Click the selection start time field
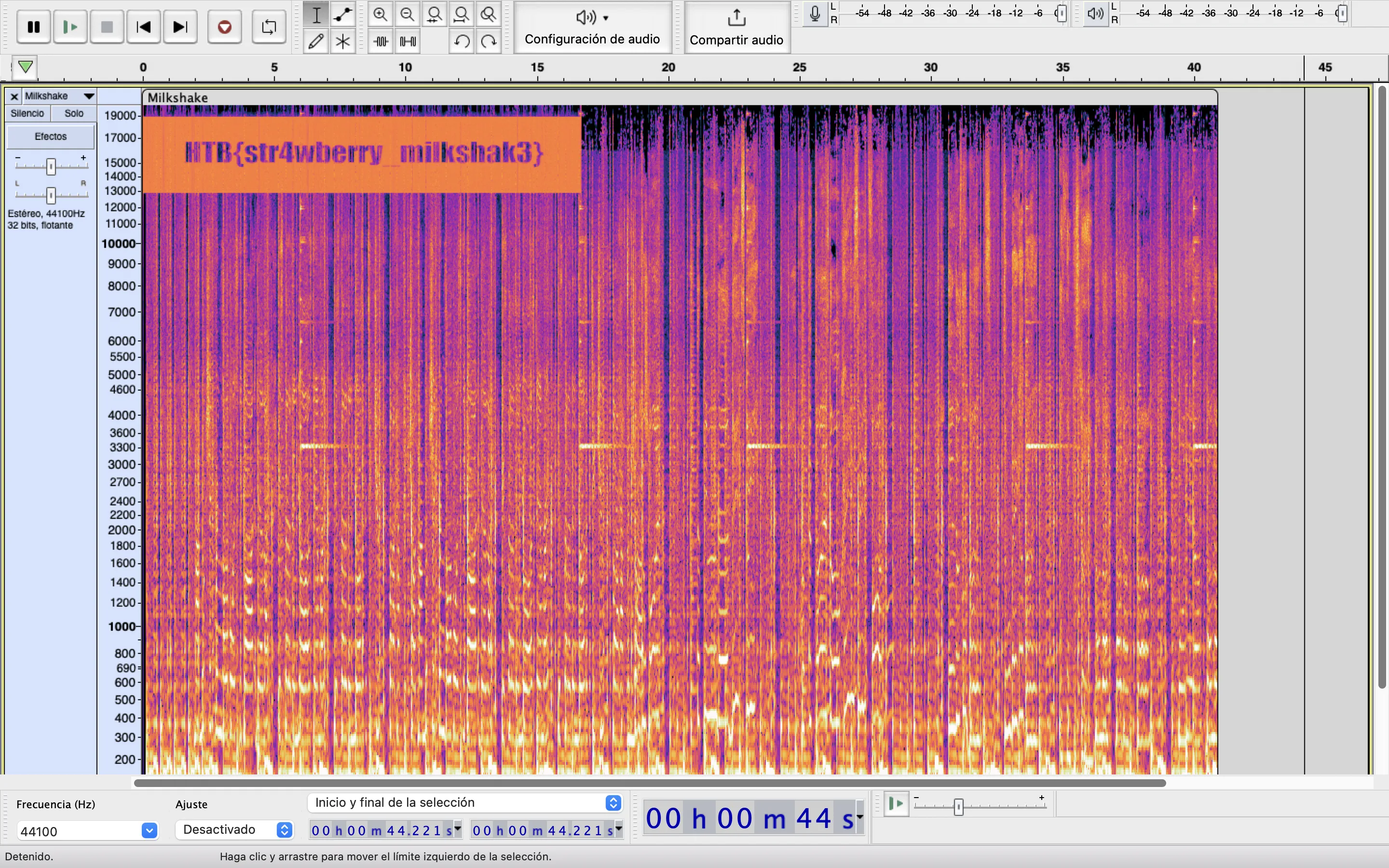 click(381, 830)
